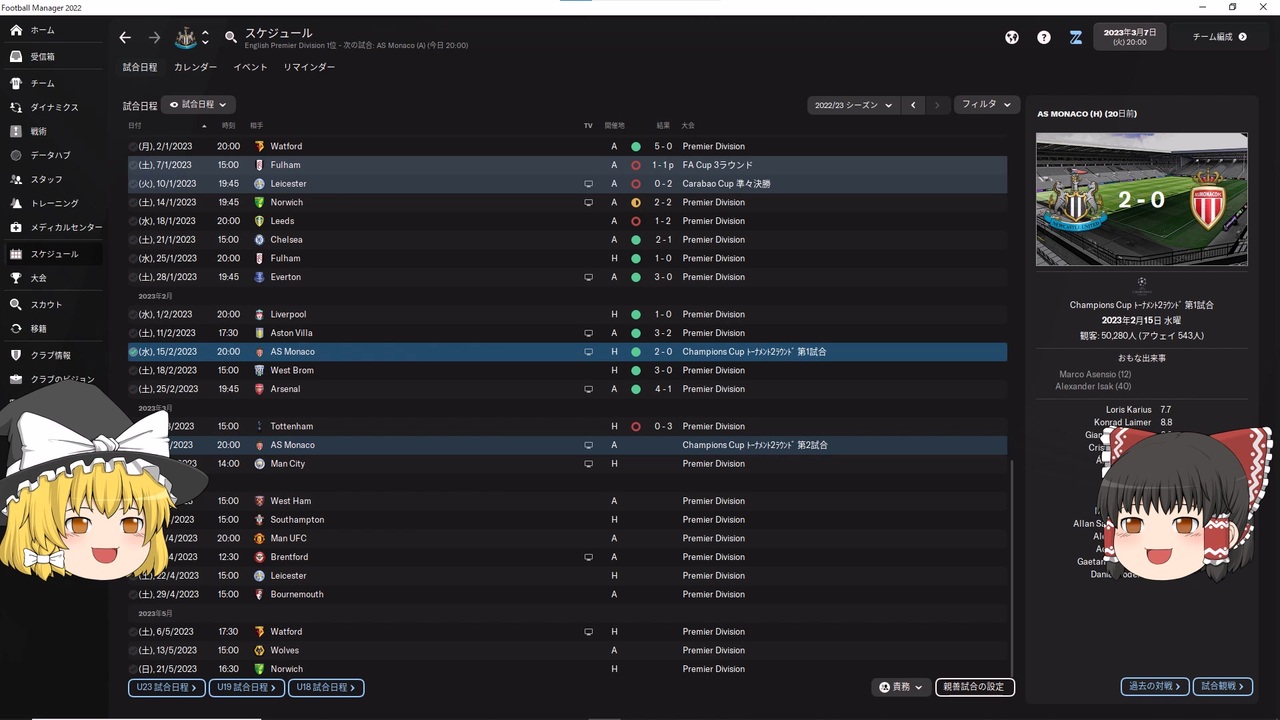
Task: Click Watford club badge on 2/1/2023 row
Action: (260, 146)
